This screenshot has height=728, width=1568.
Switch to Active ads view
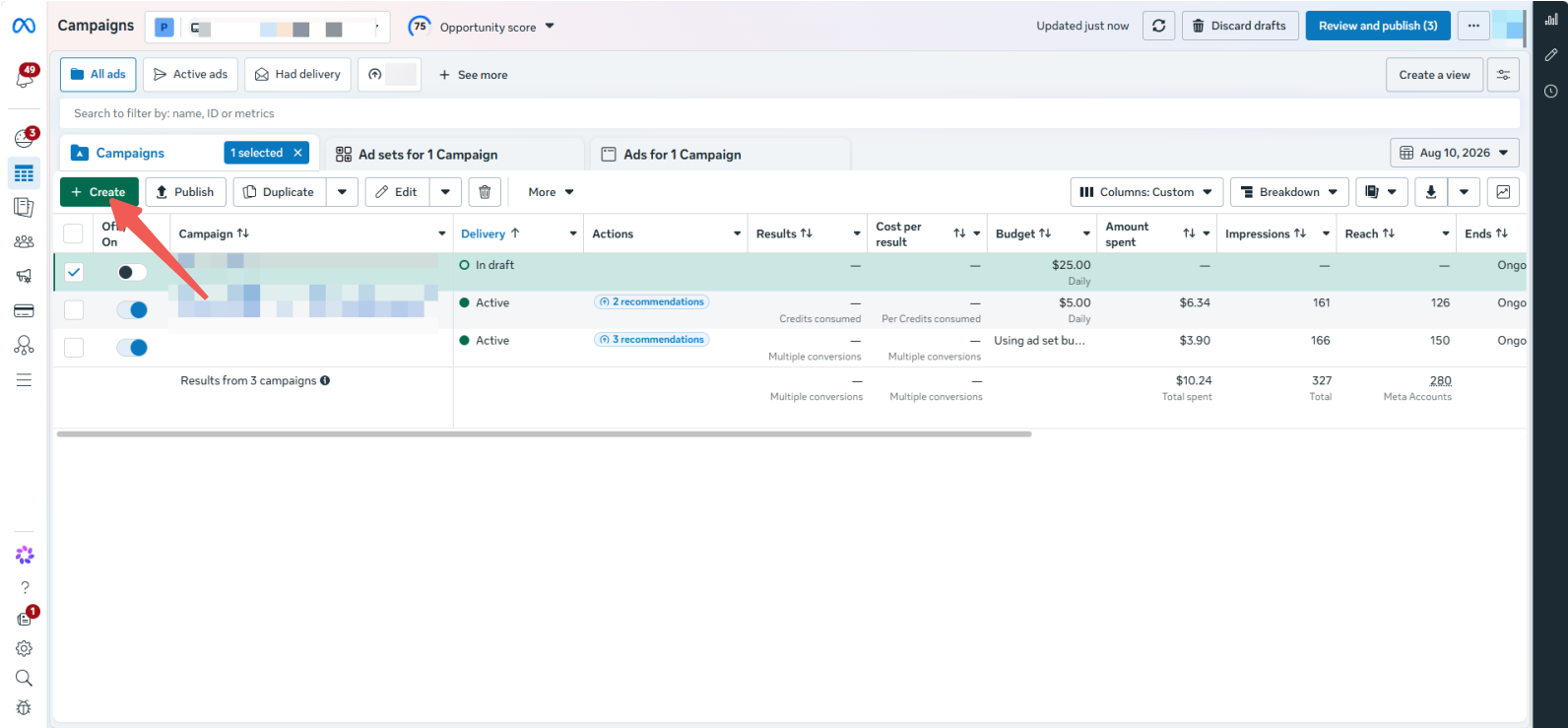[x=190, y=74]
